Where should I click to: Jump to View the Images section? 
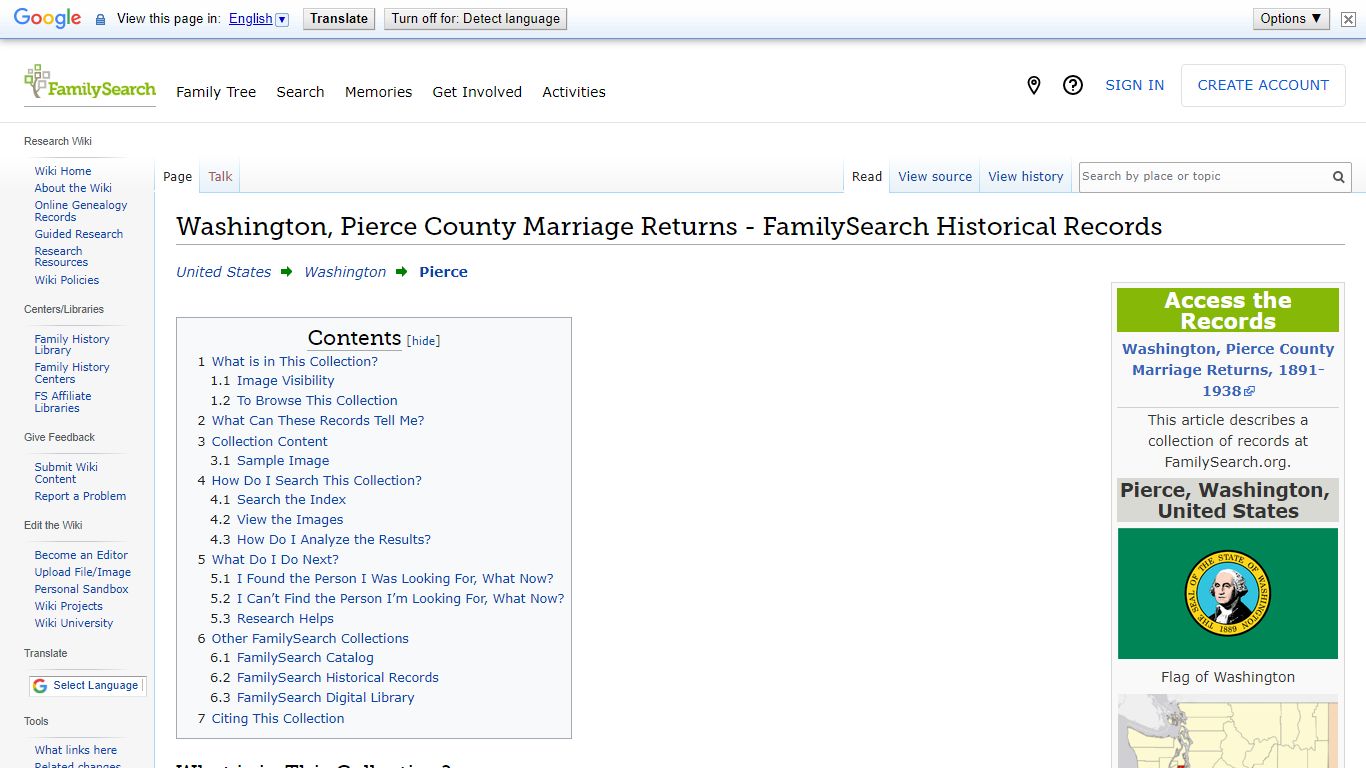tap(290, 520)
